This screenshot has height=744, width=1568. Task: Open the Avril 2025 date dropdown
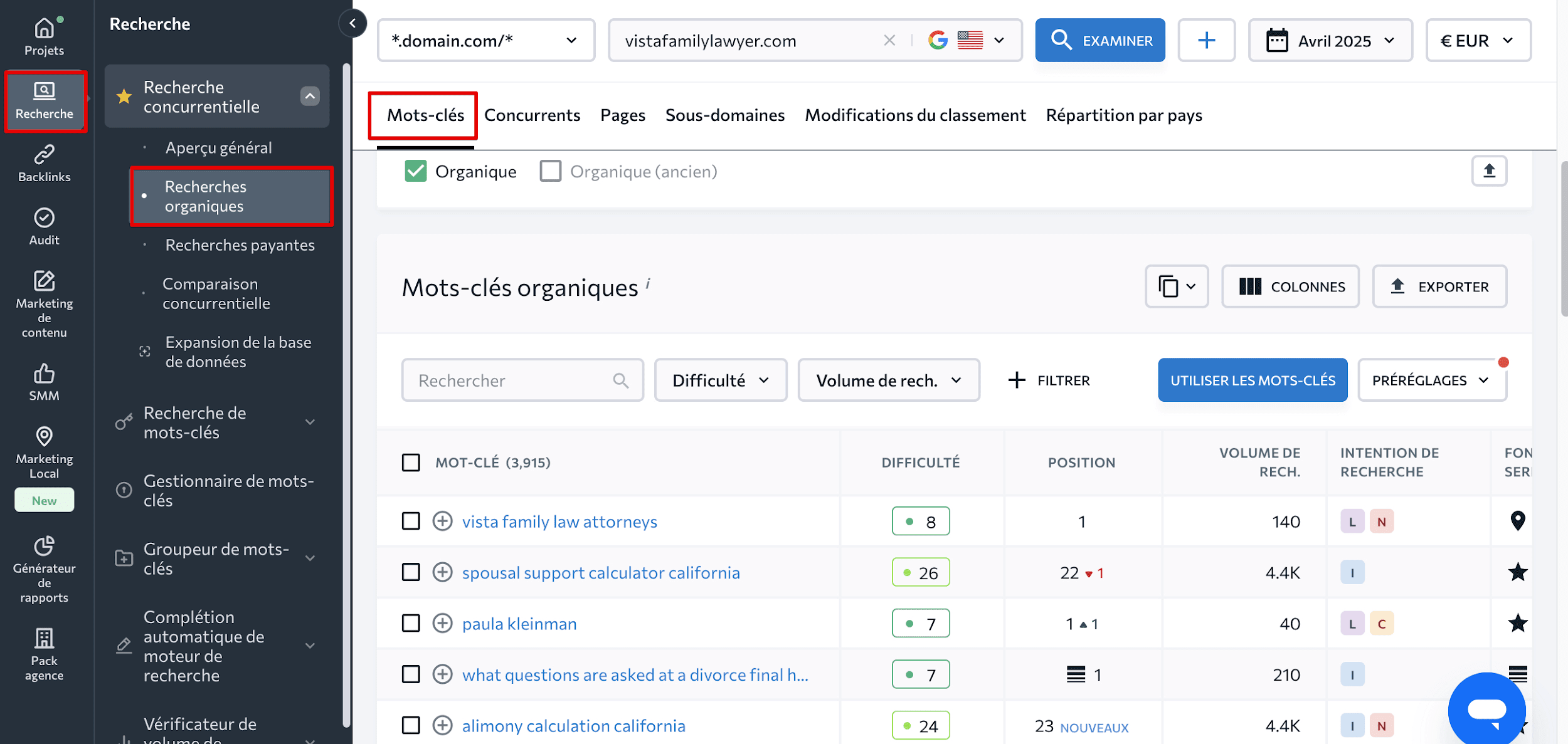coord(1330,41)
